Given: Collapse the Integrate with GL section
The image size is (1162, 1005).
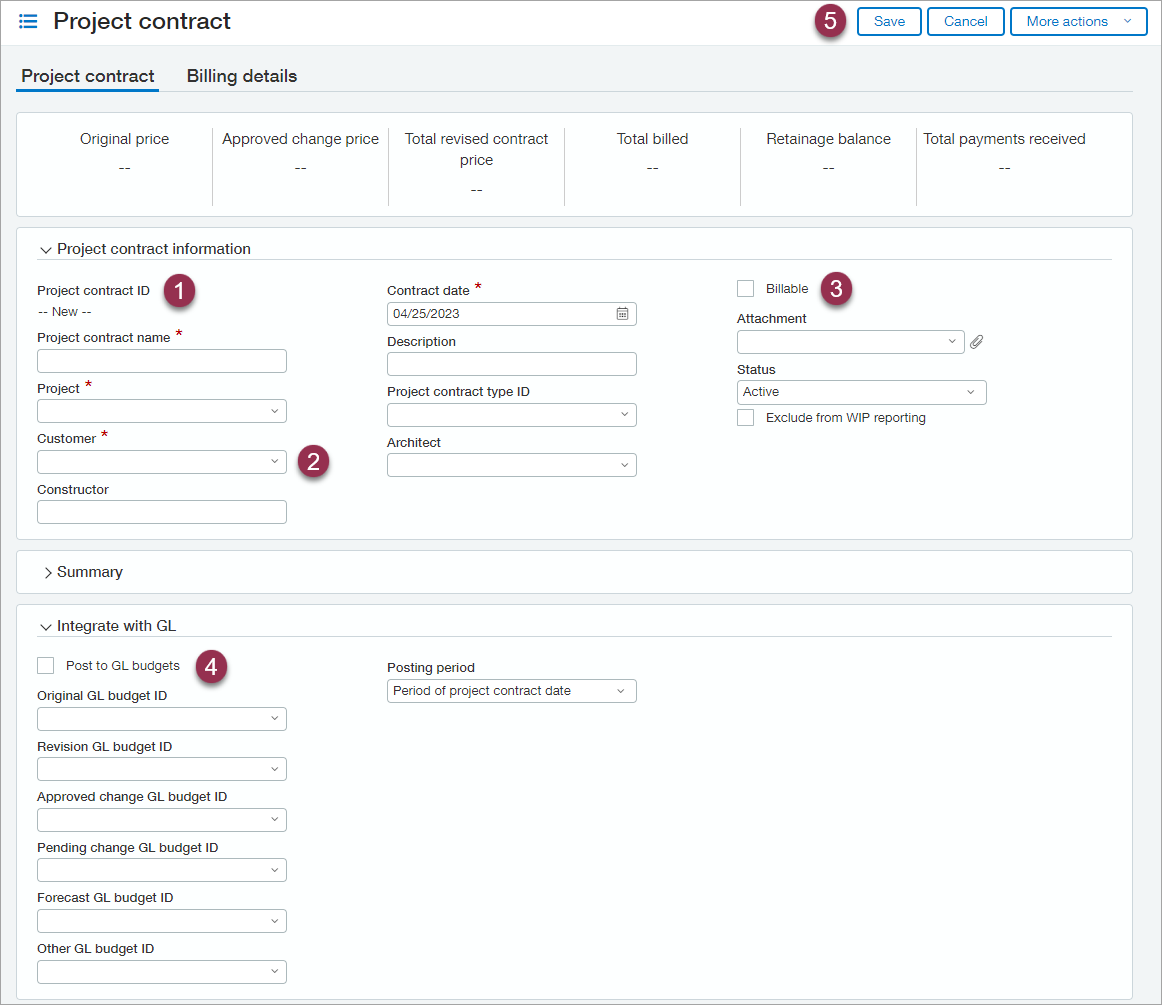Looking at the screenshot, I should [x=46, y=626].
